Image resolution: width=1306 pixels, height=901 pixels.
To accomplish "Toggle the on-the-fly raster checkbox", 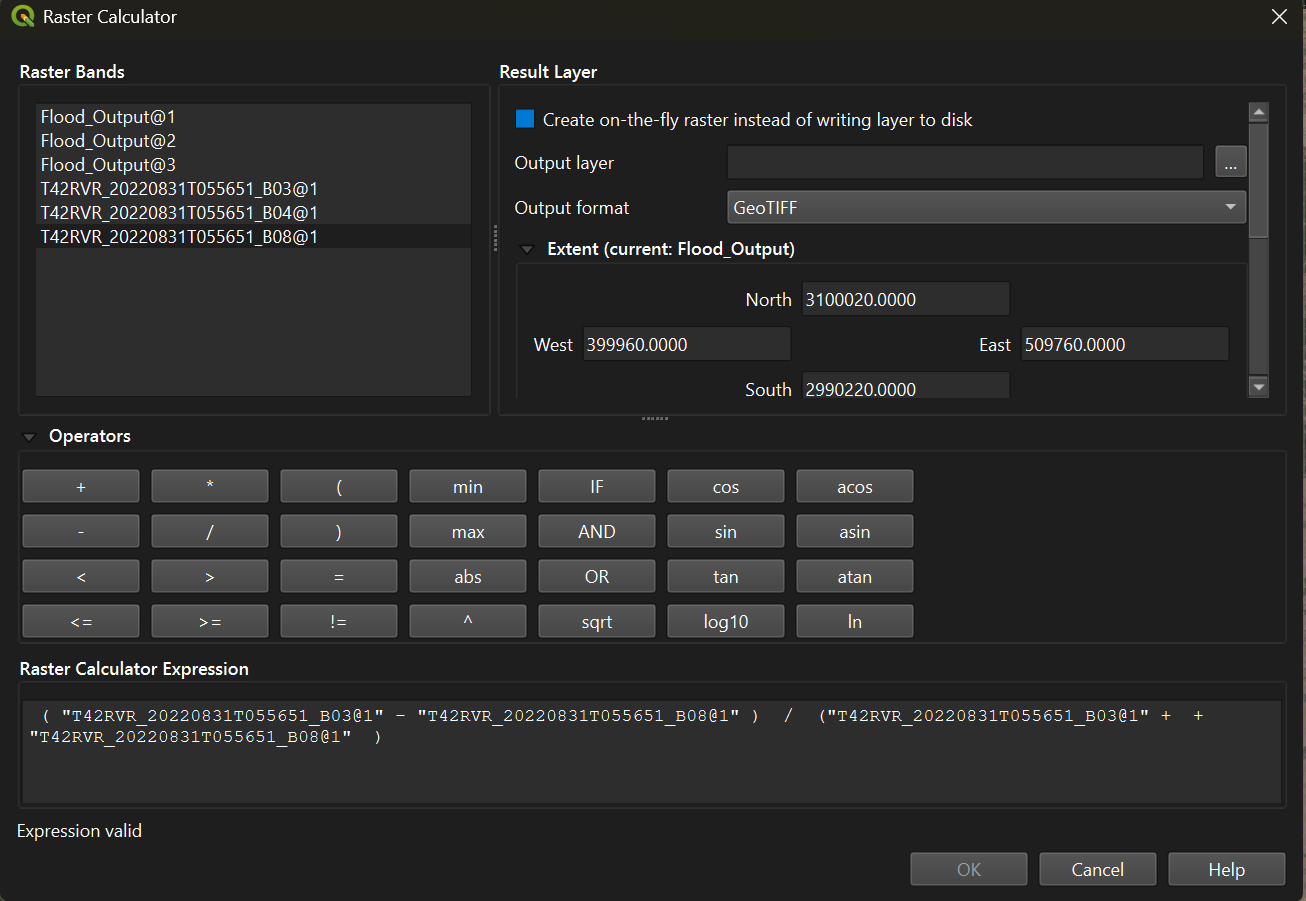I will coord(525,120).
